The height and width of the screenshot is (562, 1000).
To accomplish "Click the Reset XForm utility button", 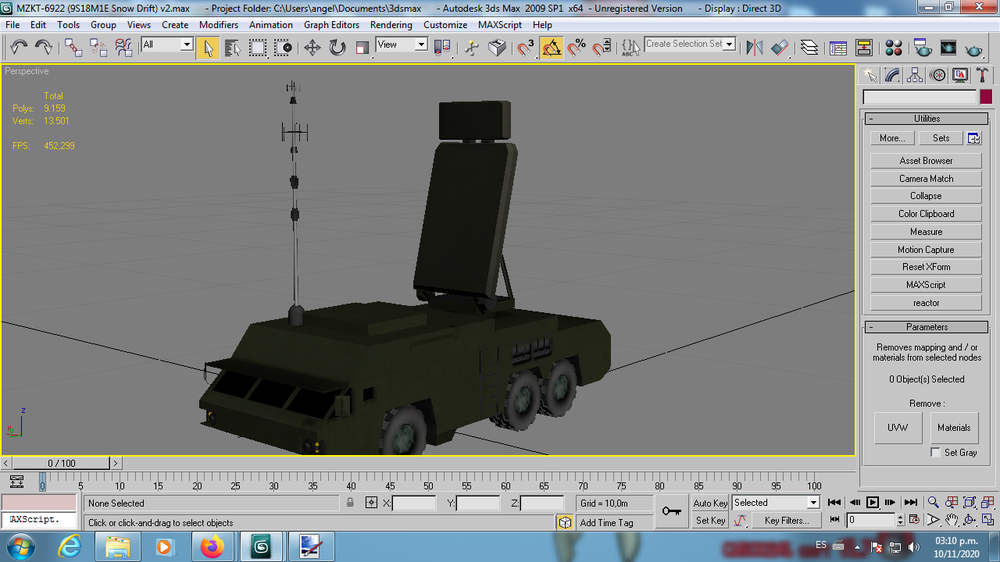I will click(926, 267).
